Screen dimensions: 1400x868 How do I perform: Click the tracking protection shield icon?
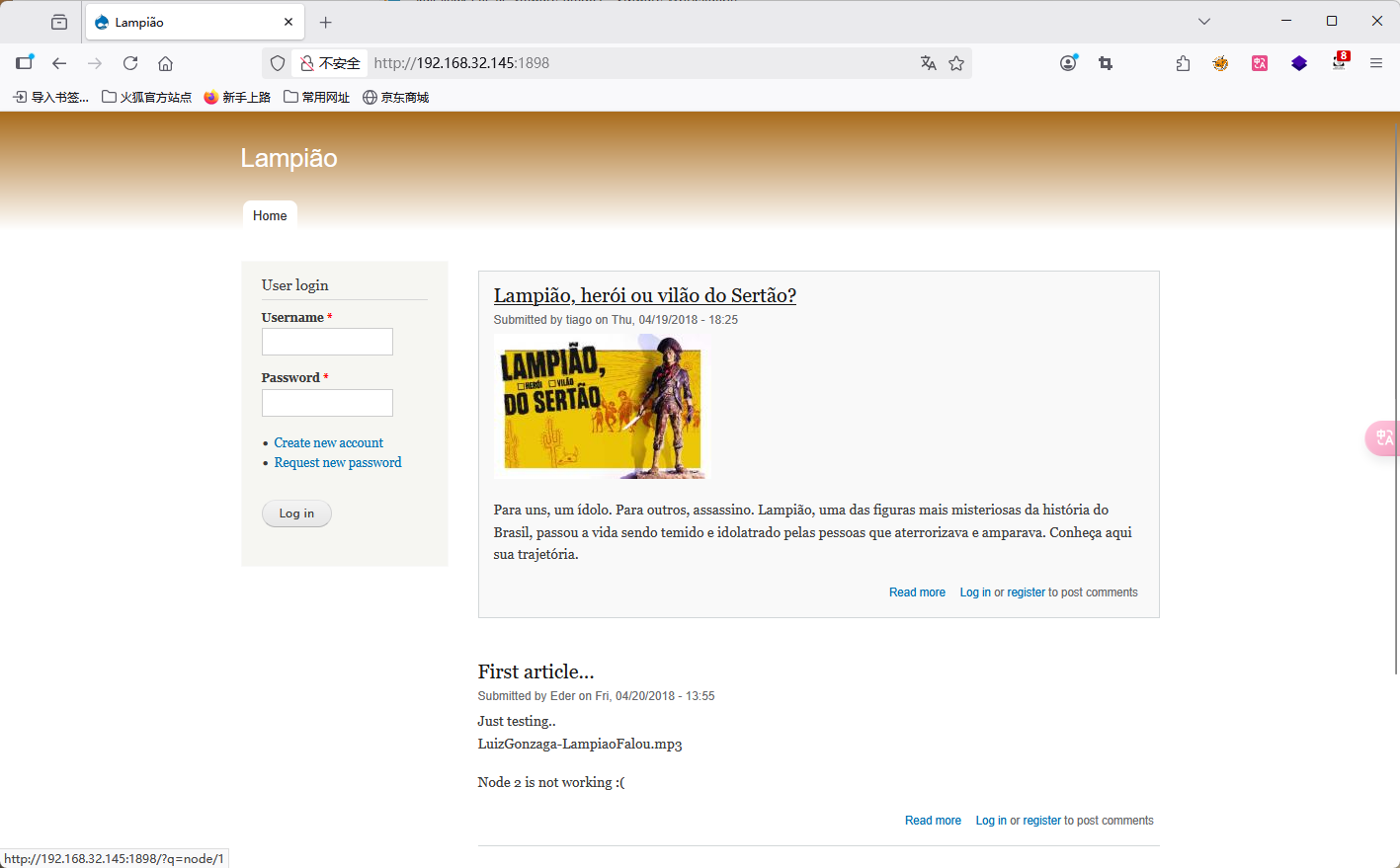pyautogui.click(x=278, y=63)
